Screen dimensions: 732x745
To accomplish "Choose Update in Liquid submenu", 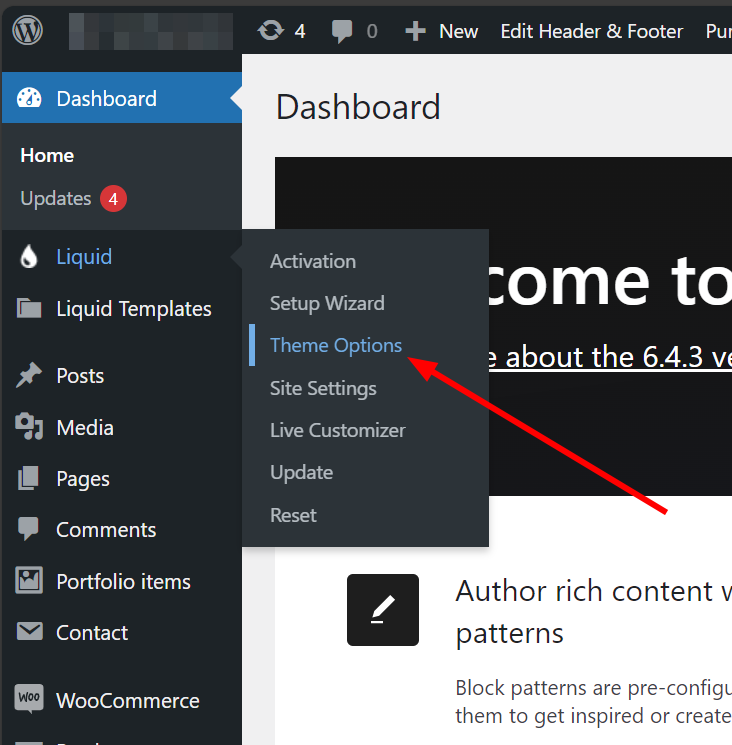I will point(301,473).
